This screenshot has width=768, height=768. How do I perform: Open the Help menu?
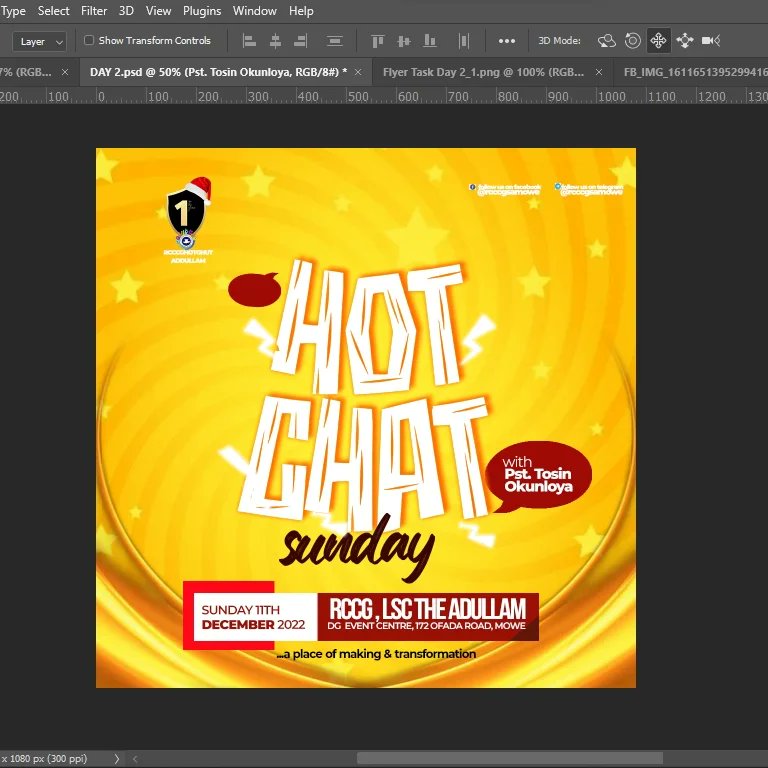coord(301,11)
